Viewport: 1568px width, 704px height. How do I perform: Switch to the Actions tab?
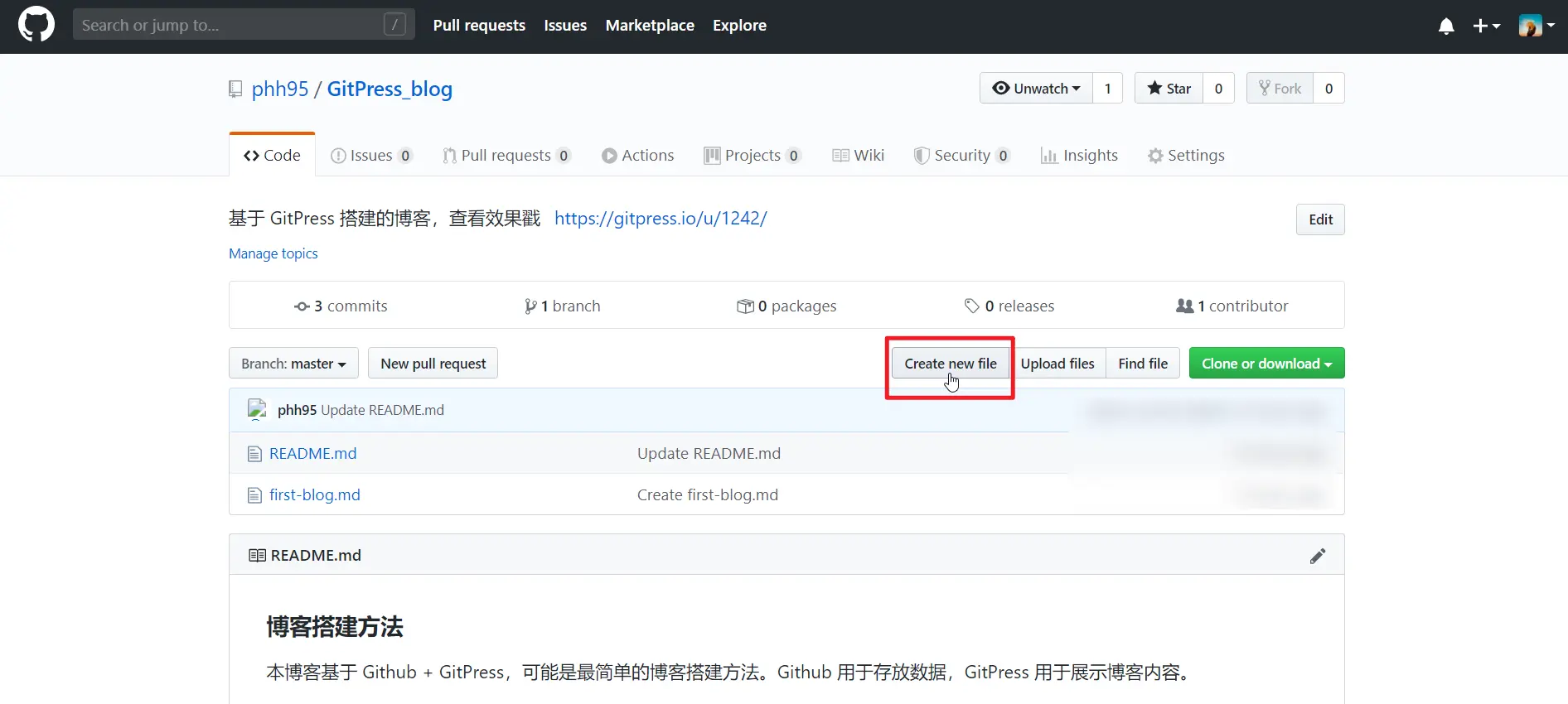point(637,155)
